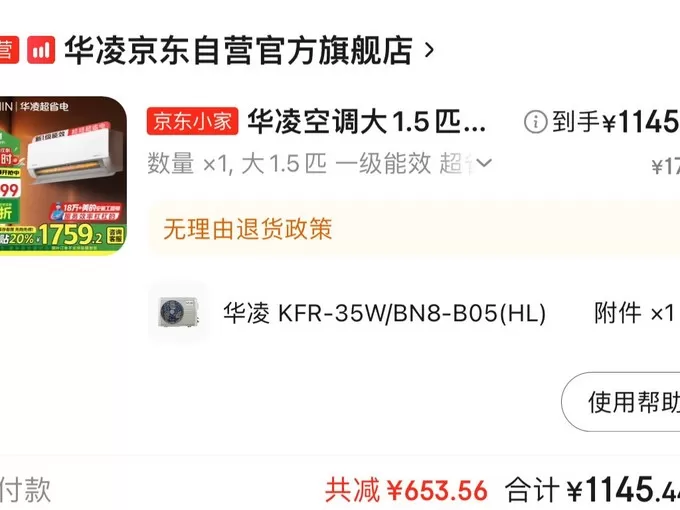The width and height of the screenshot is (680, 510).
Task: Click the 到手 ¥1145 price text
Action: tap(616, 122)
